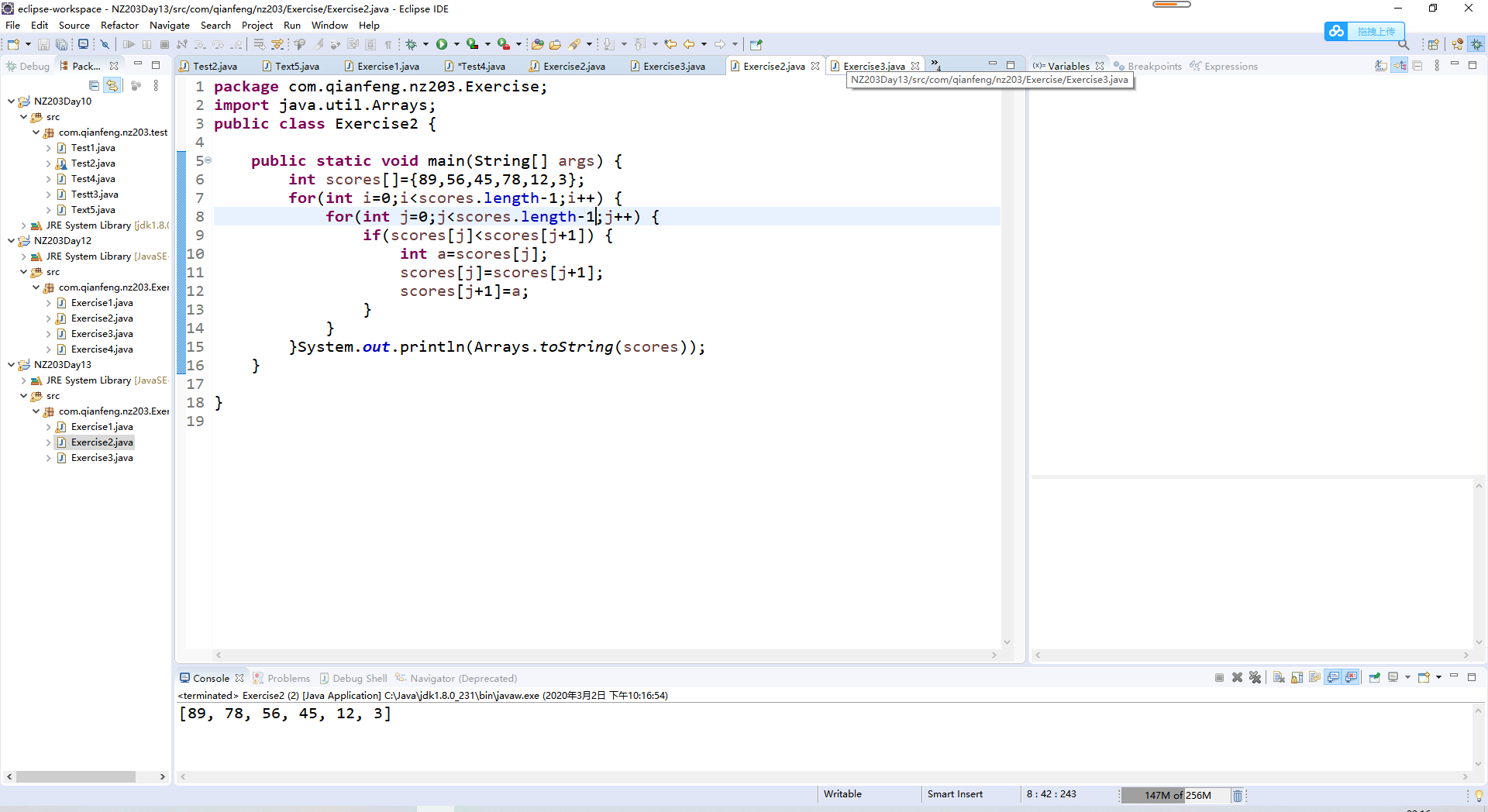The width and height of the screenshot is (1488, 812).
Task: Click the Baidu cloud upload icon
Action: click(x=1336, y=31)
